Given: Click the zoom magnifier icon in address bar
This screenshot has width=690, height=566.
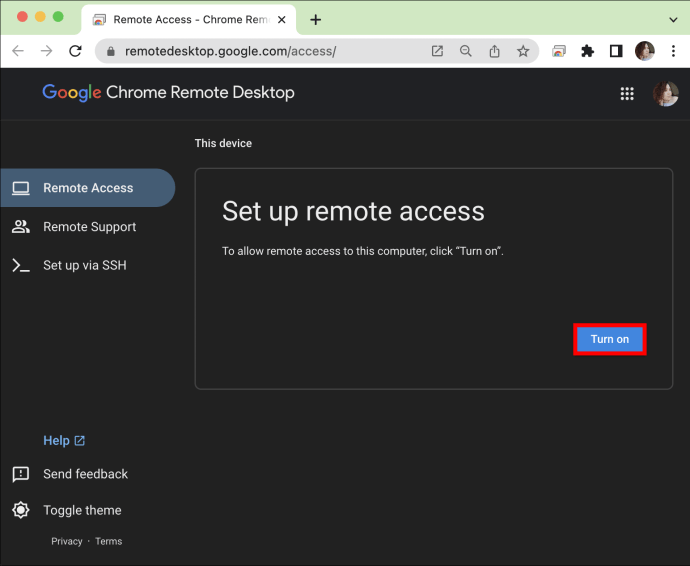Looking at the screenshot, I should [x=466, y=51].
